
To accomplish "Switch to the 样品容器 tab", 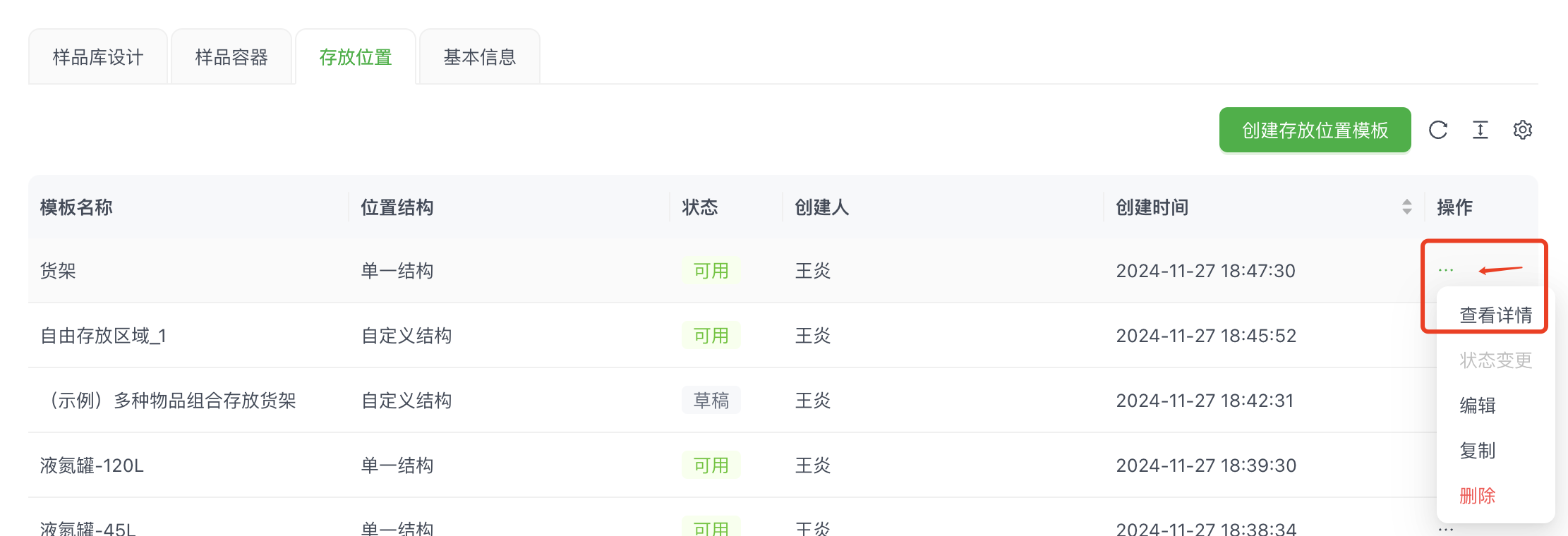I will (231, 57).
